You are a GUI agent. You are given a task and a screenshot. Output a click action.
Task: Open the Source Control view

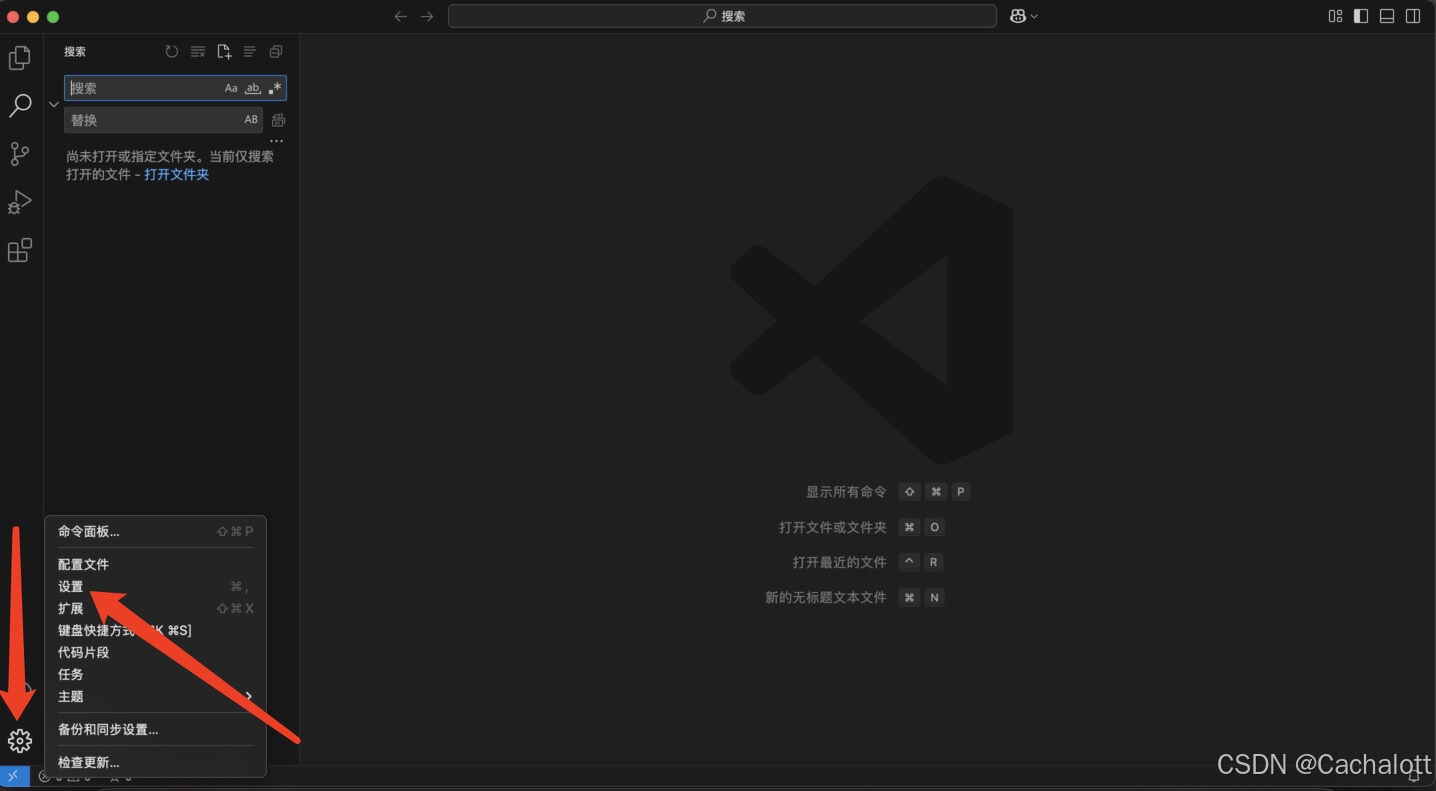pyautogui.click(x=20, y=153)
